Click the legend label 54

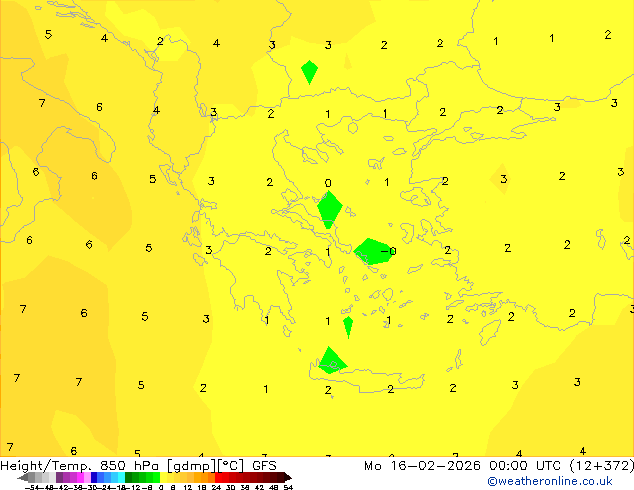288,488
